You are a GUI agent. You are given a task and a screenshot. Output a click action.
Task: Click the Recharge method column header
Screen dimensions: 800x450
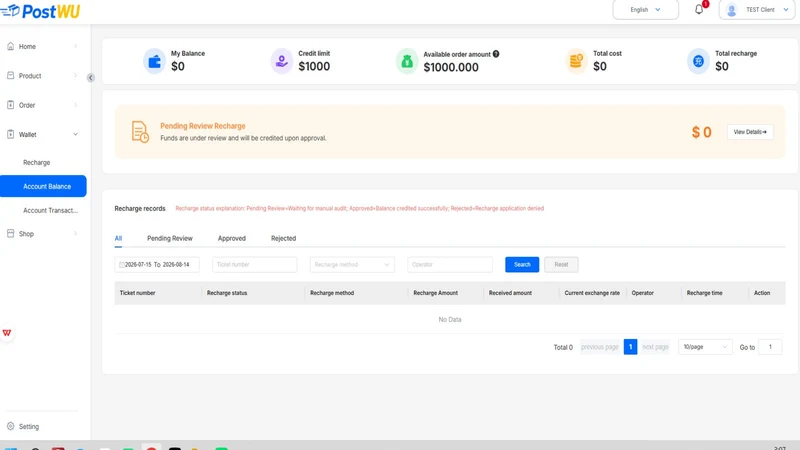pos(332,293)
